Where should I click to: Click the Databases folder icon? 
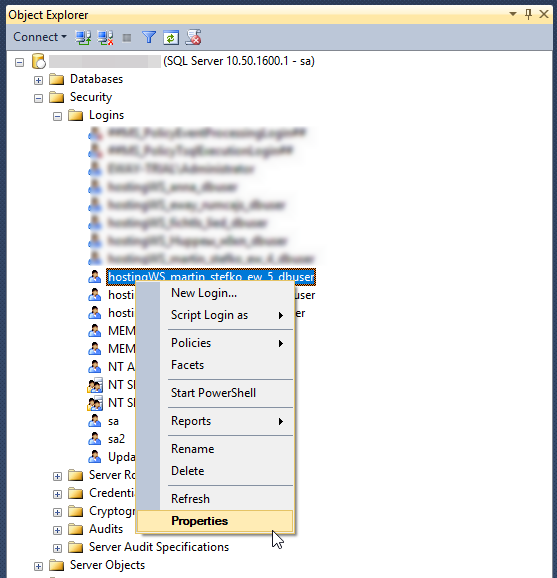[x=56, y=79]
